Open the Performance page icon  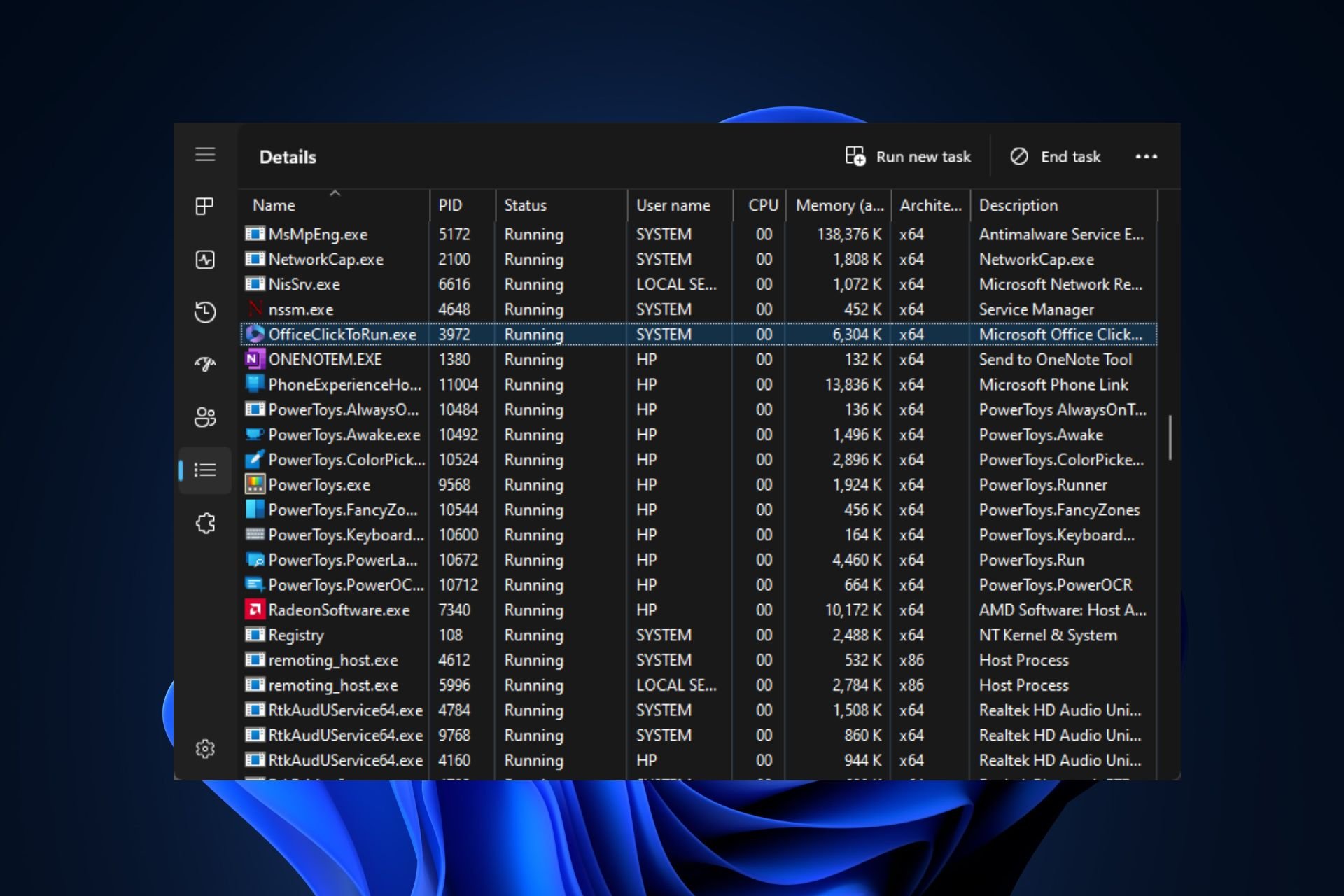[x=205, y=260]
